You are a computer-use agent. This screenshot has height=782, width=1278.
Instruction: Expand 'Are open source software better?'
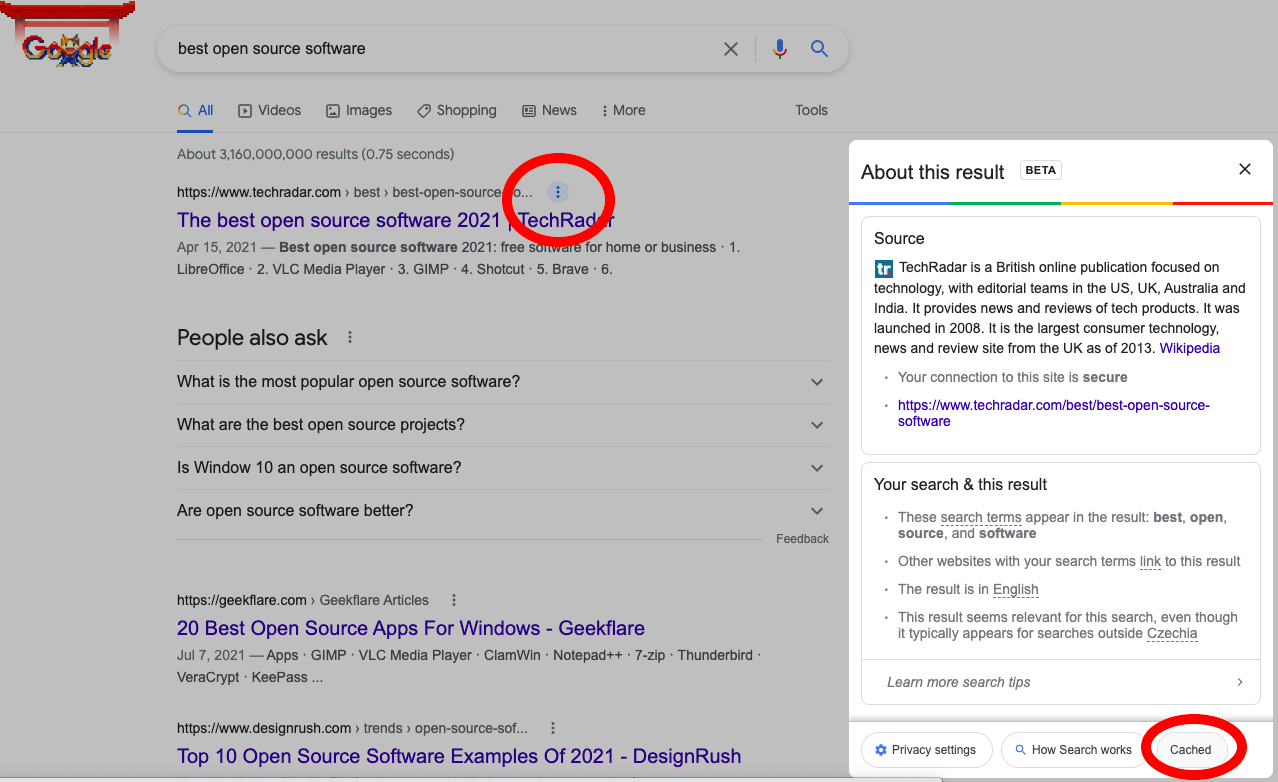(x=502, y=511)
